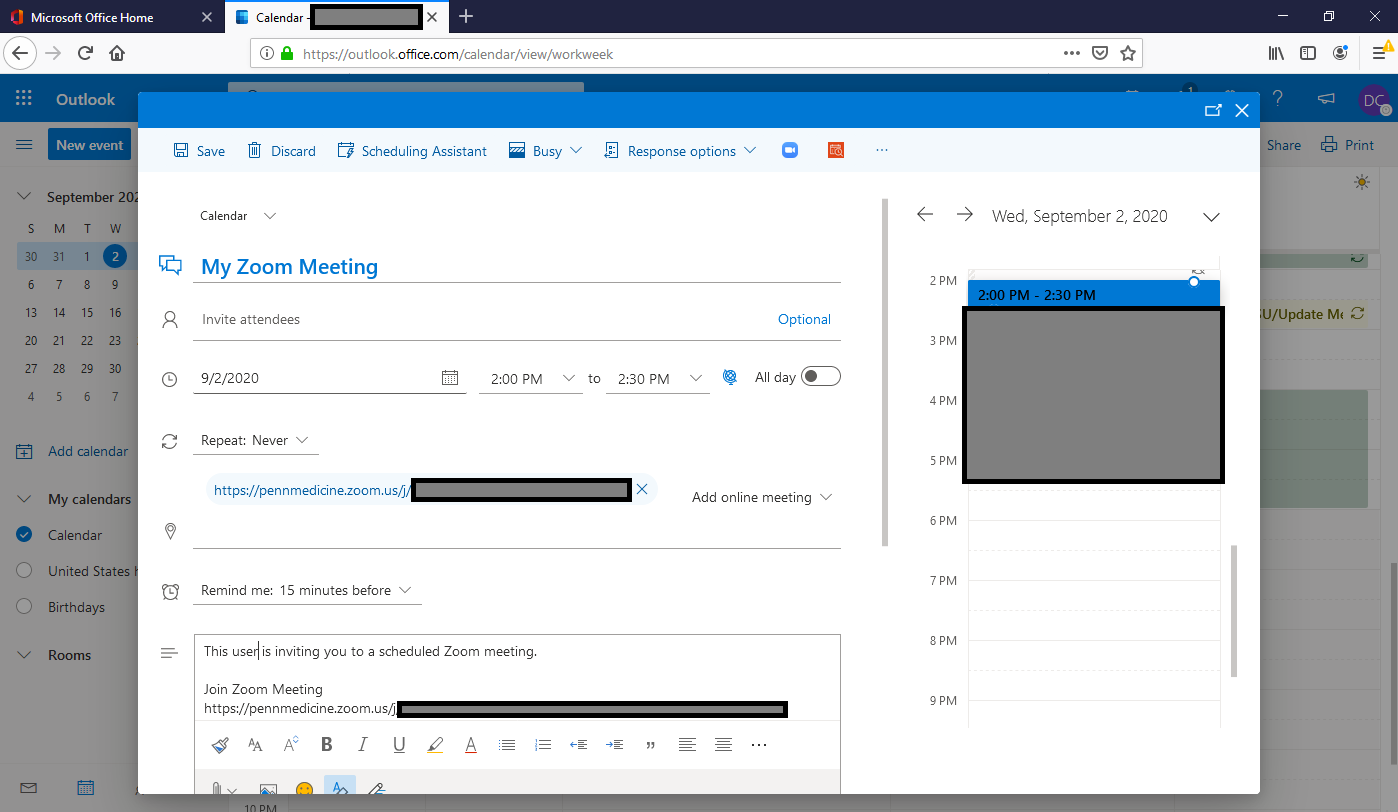Screen dimensions: 1398x812
Task: Click the date picker calendar icon
Action: click(x=450, y=377)
